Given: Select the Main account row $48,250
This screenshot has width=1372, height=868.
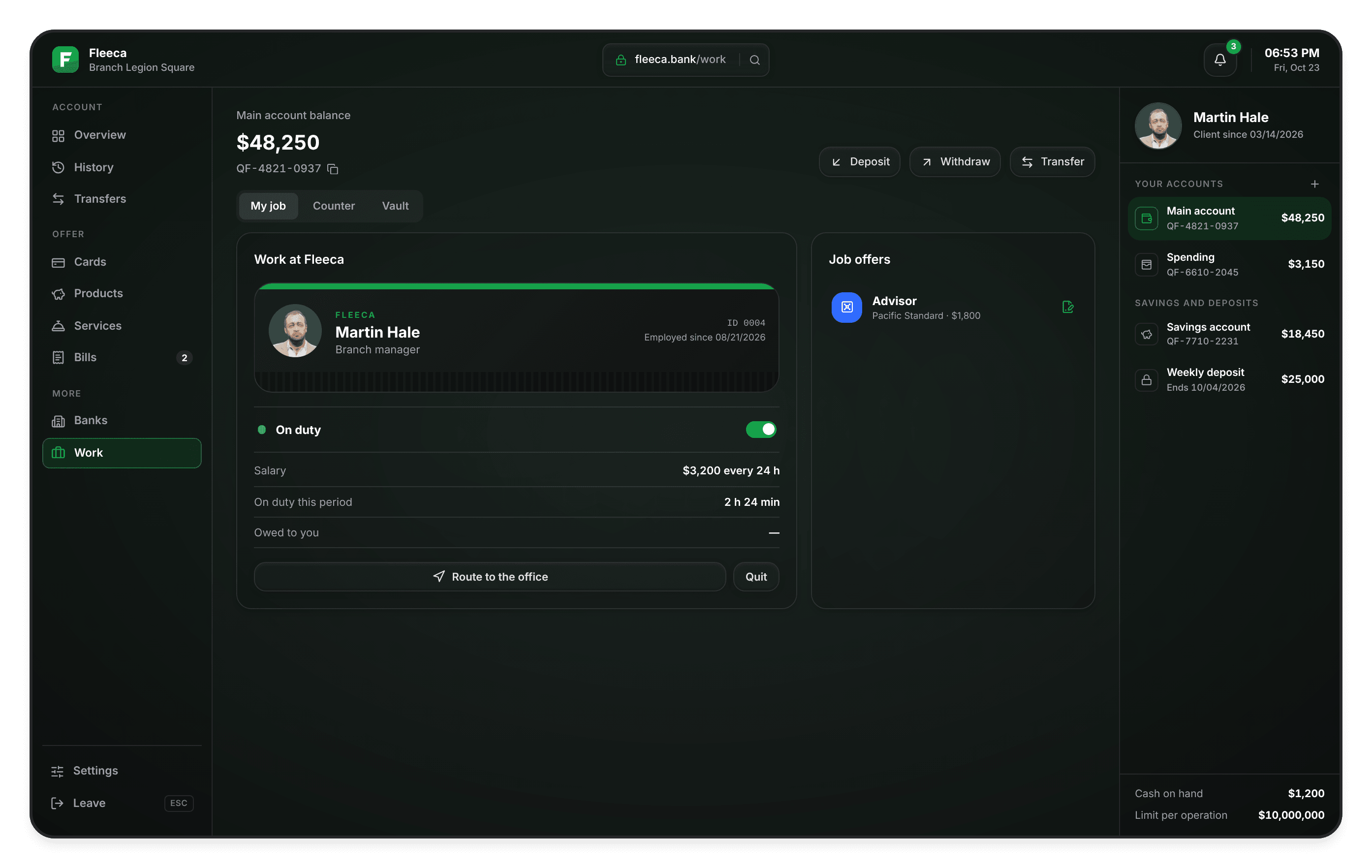Looking at the screenshot, I should tap(1229, 218).
